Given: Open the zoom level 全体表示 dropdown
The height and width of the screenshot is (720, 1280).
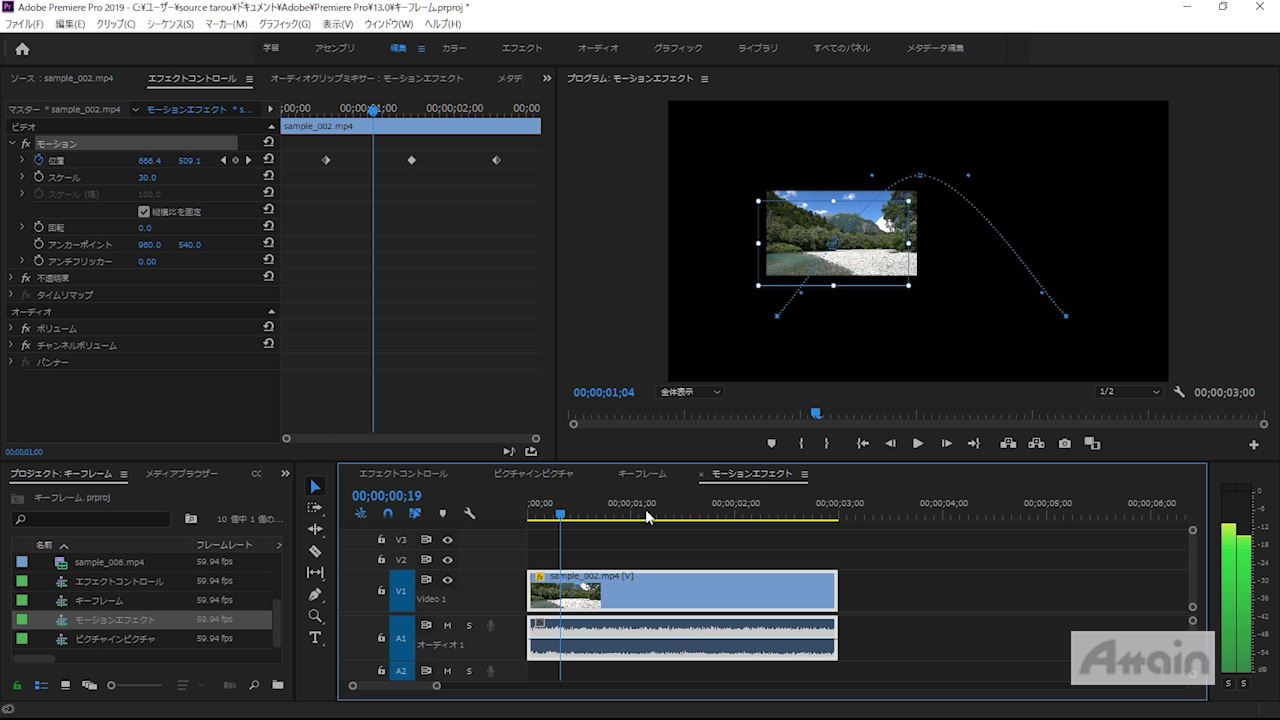Looking at the screenshot, I should [690, 392].
